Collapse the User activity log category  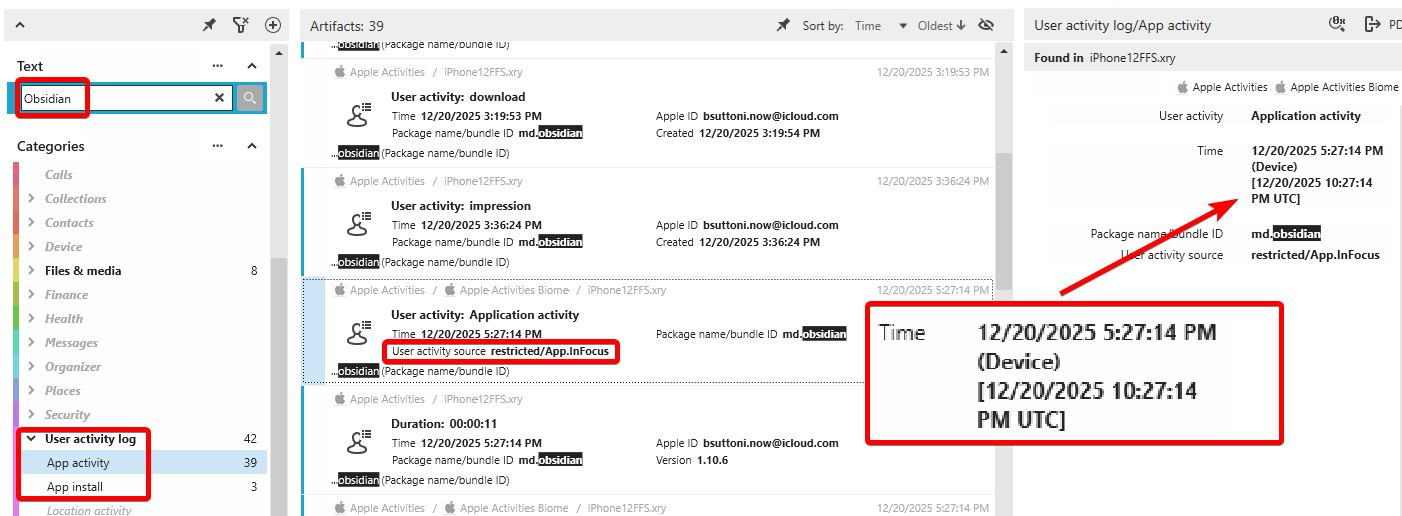32,439
